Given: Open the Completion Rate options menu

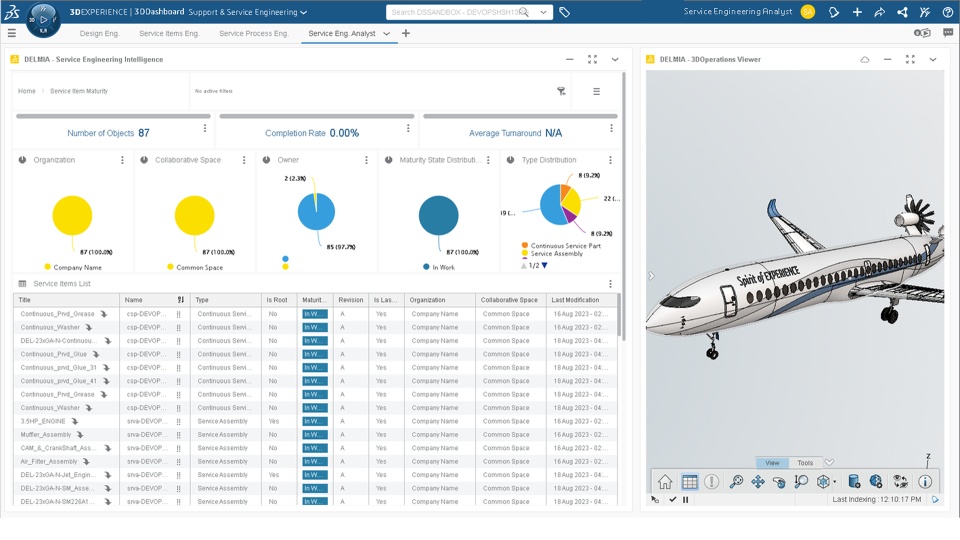Looking at the screenshot, I should pos(408,129).
